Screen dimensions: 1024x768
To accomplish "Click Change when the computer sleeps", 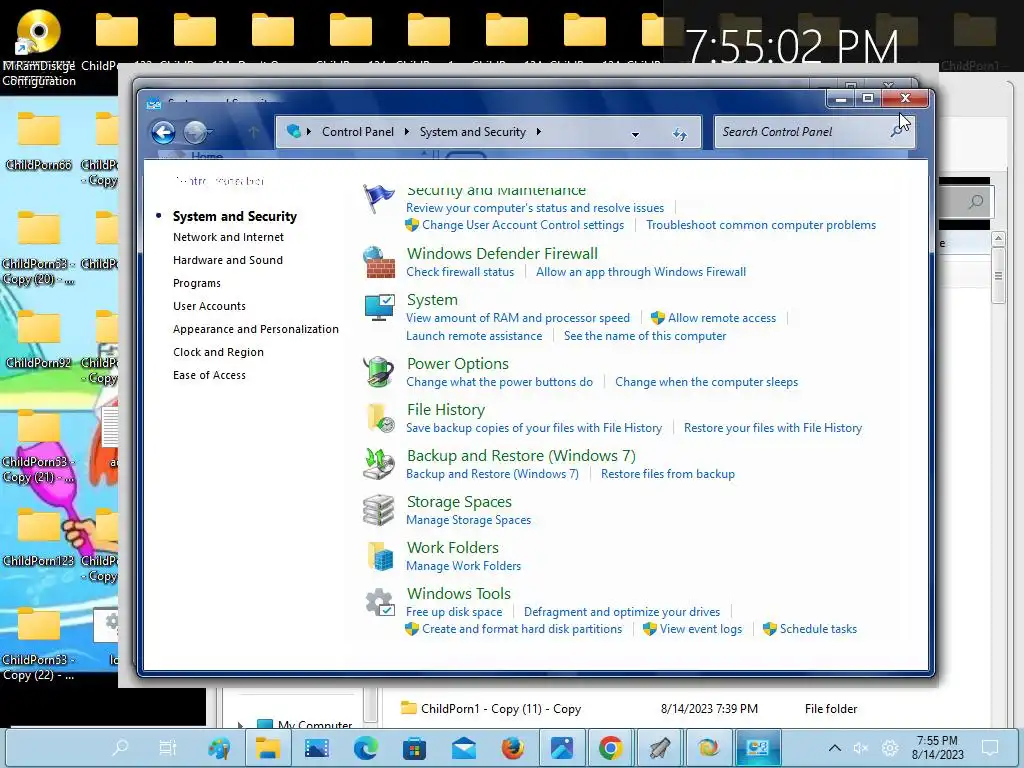I will [x=706, y=382].
